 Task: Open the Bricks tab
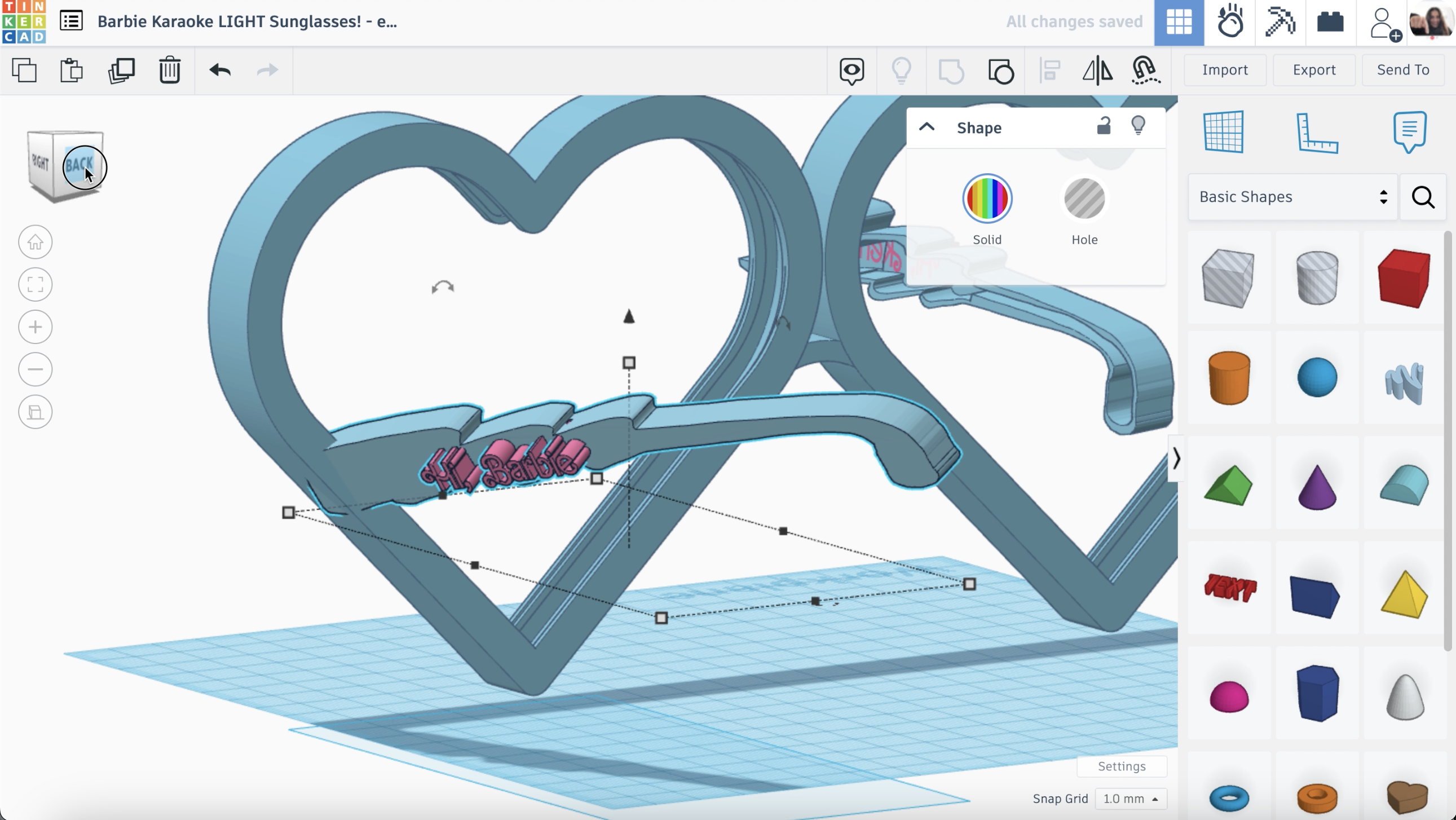click(x=1330, y=23)
